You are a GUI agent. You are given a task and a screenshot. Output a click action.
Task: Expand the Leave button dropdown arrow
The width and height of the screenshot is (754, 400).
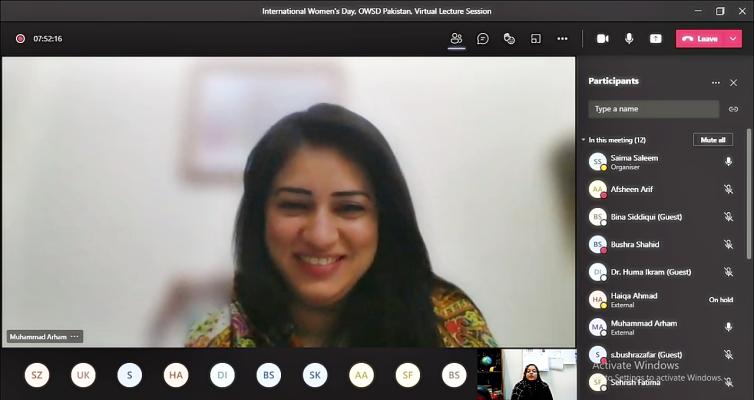(734, 38)
